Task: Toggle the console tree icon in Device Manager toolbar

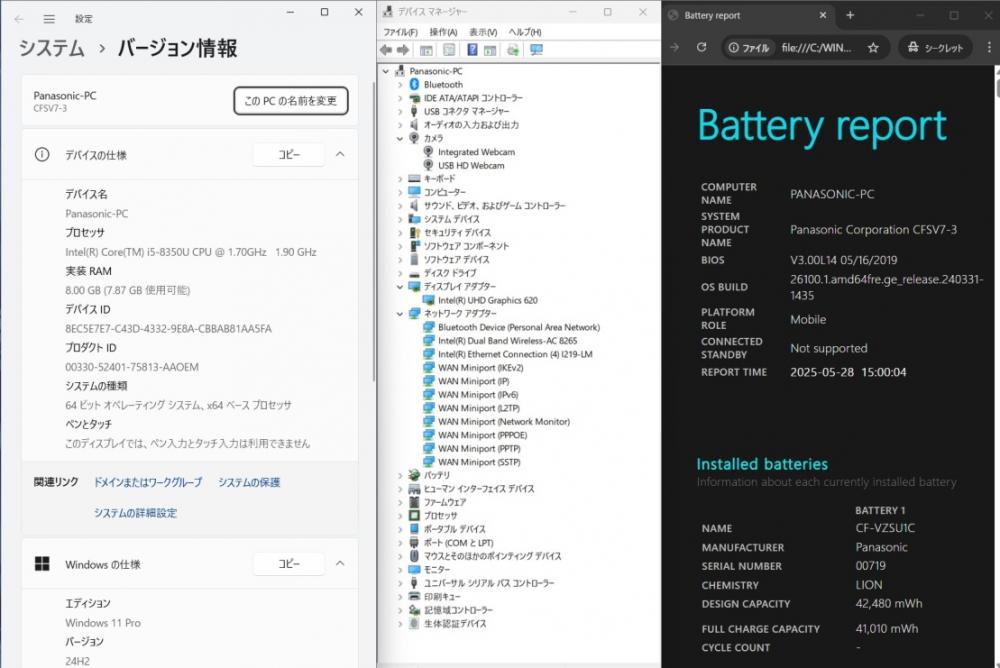Action: click(426, 50)
